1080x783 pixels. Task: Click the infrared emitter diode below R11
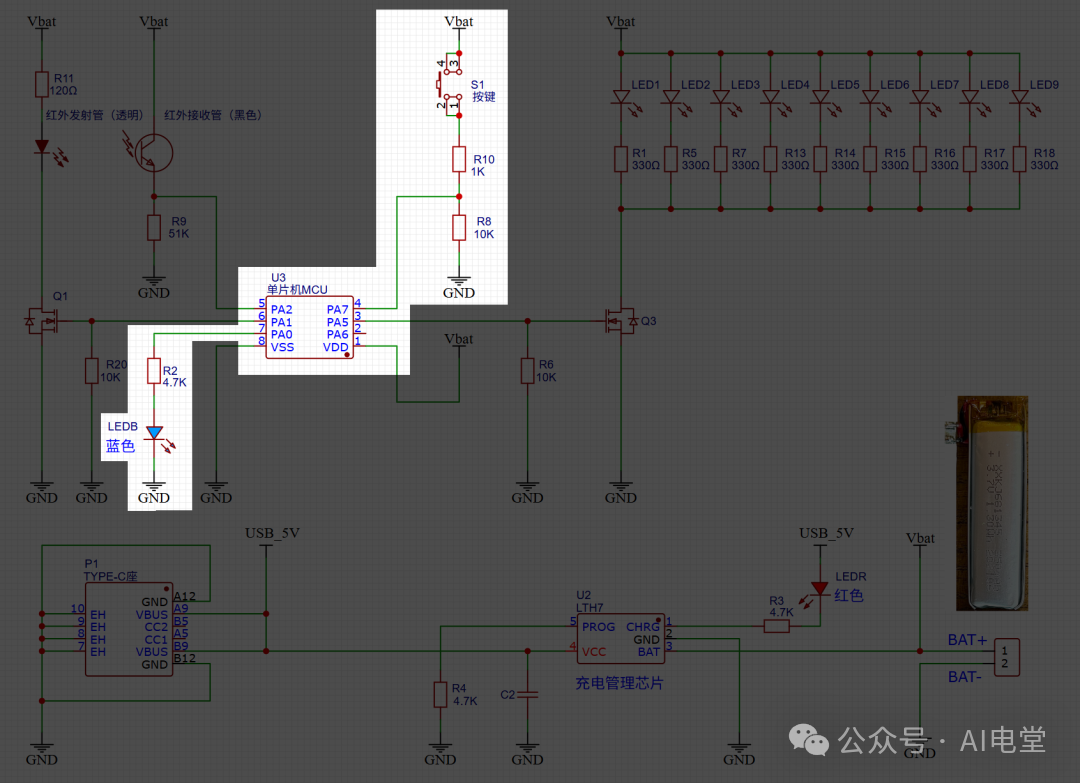[x=42, y=146]
